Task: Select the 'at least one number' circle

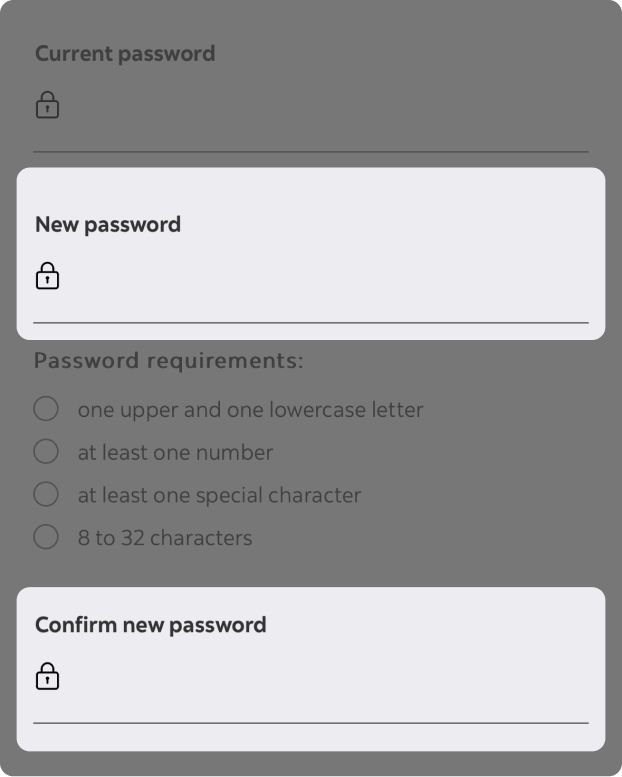Action: [46, 452]
